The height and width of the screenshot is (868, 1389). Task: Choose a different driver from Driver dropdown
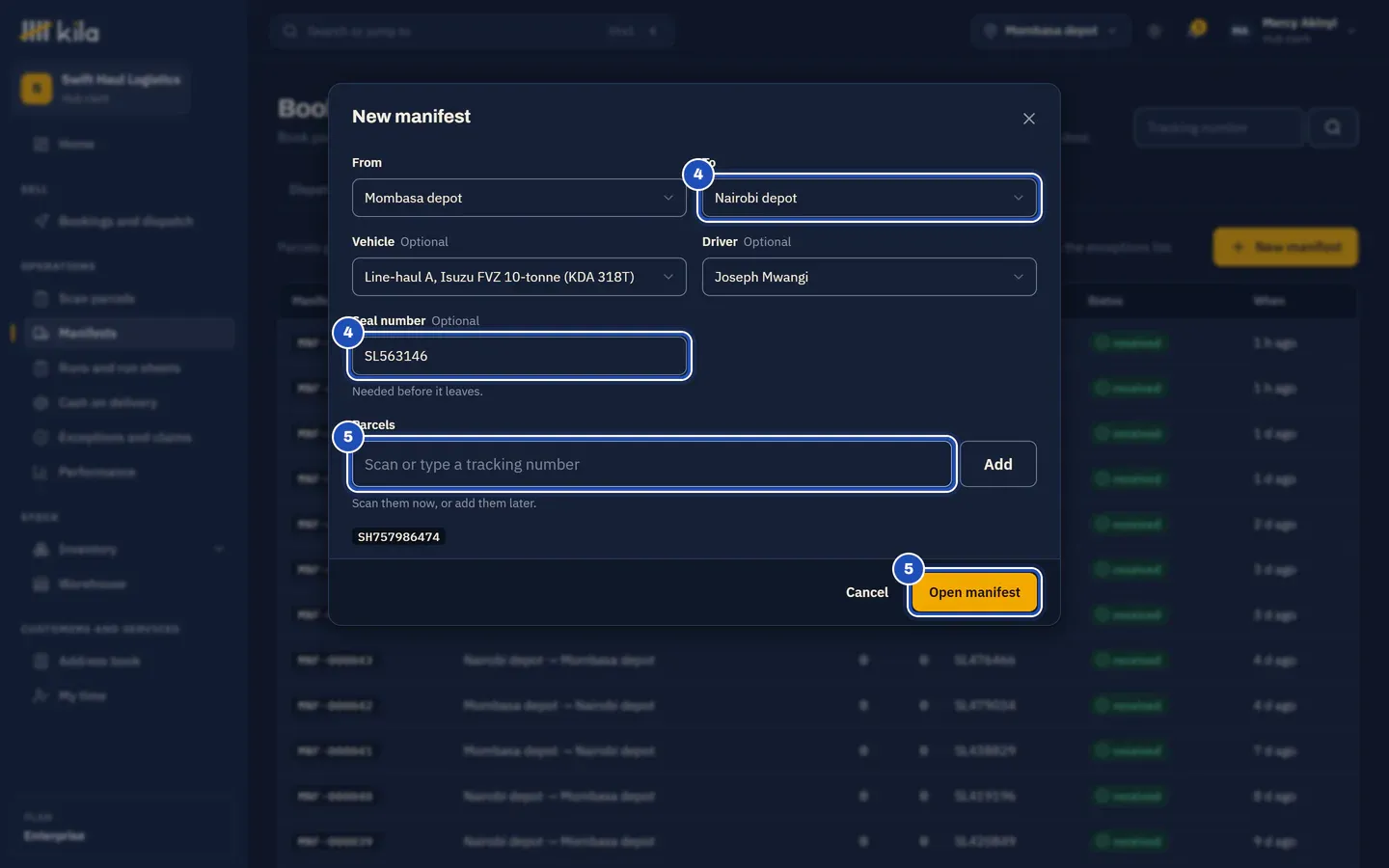869,277
